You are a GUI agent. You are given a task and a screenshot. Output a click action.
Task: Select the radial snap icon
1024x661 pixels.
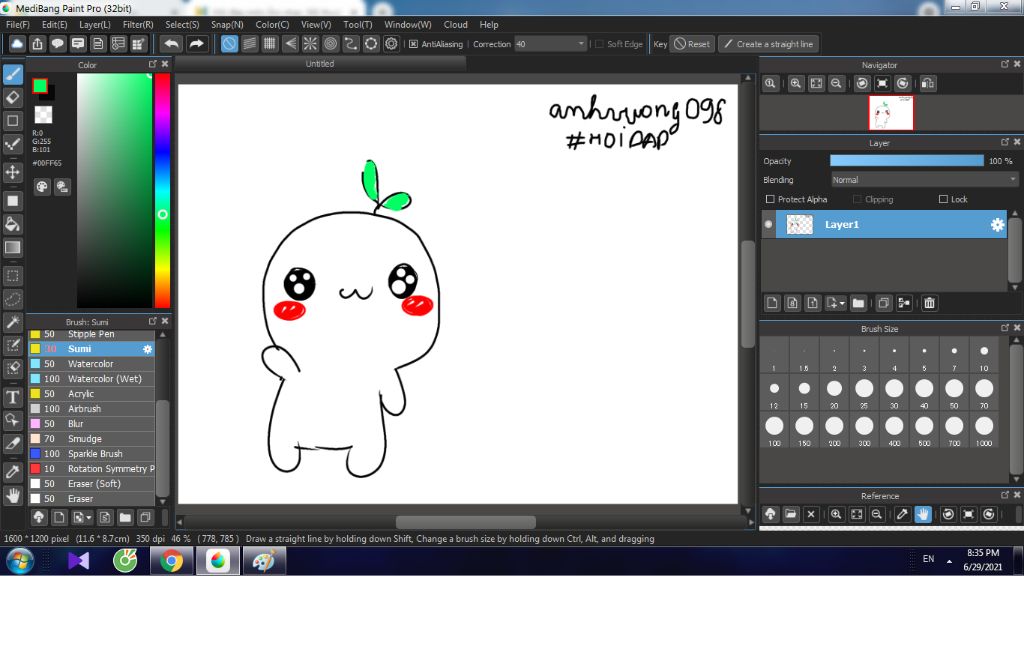(310, 44)
